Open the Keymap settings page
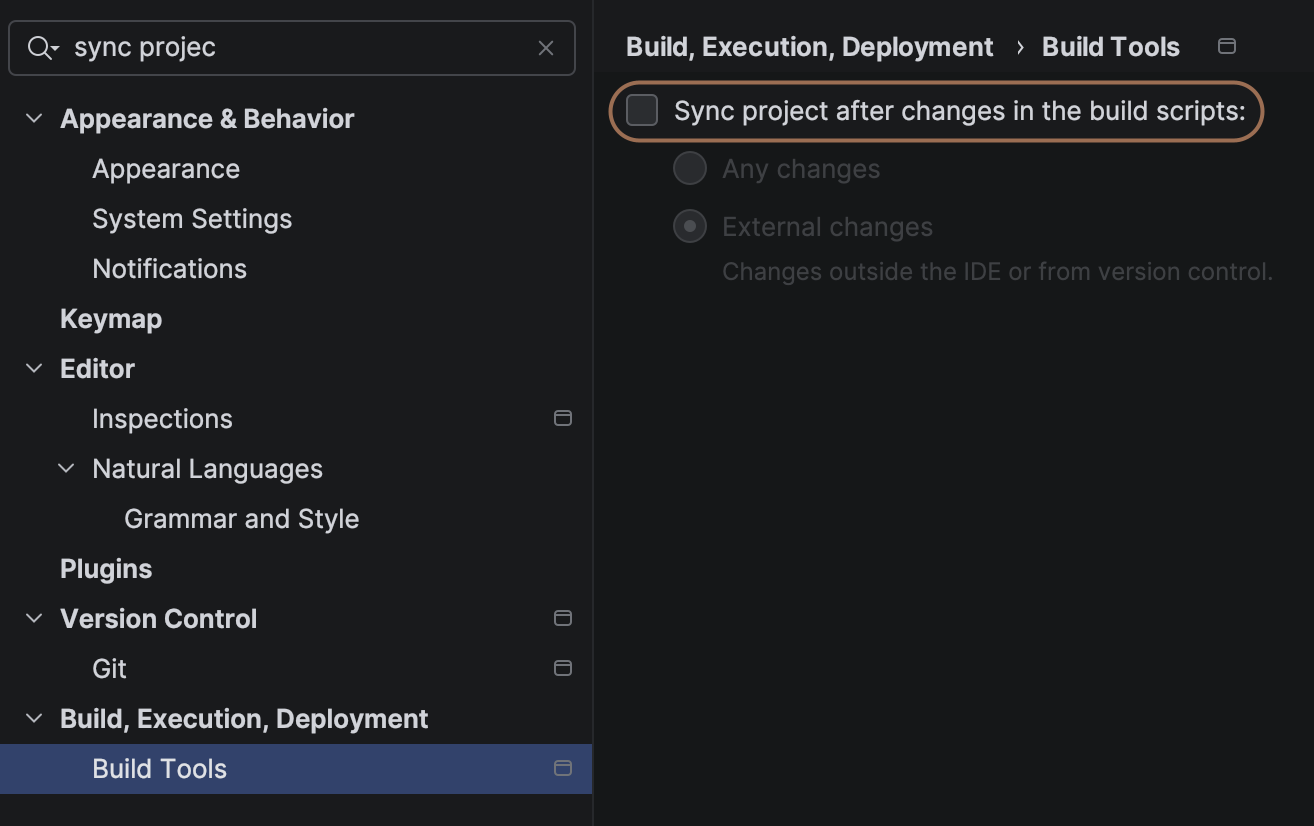This screenshot has height=826, width=1314. tap(111, 319)
